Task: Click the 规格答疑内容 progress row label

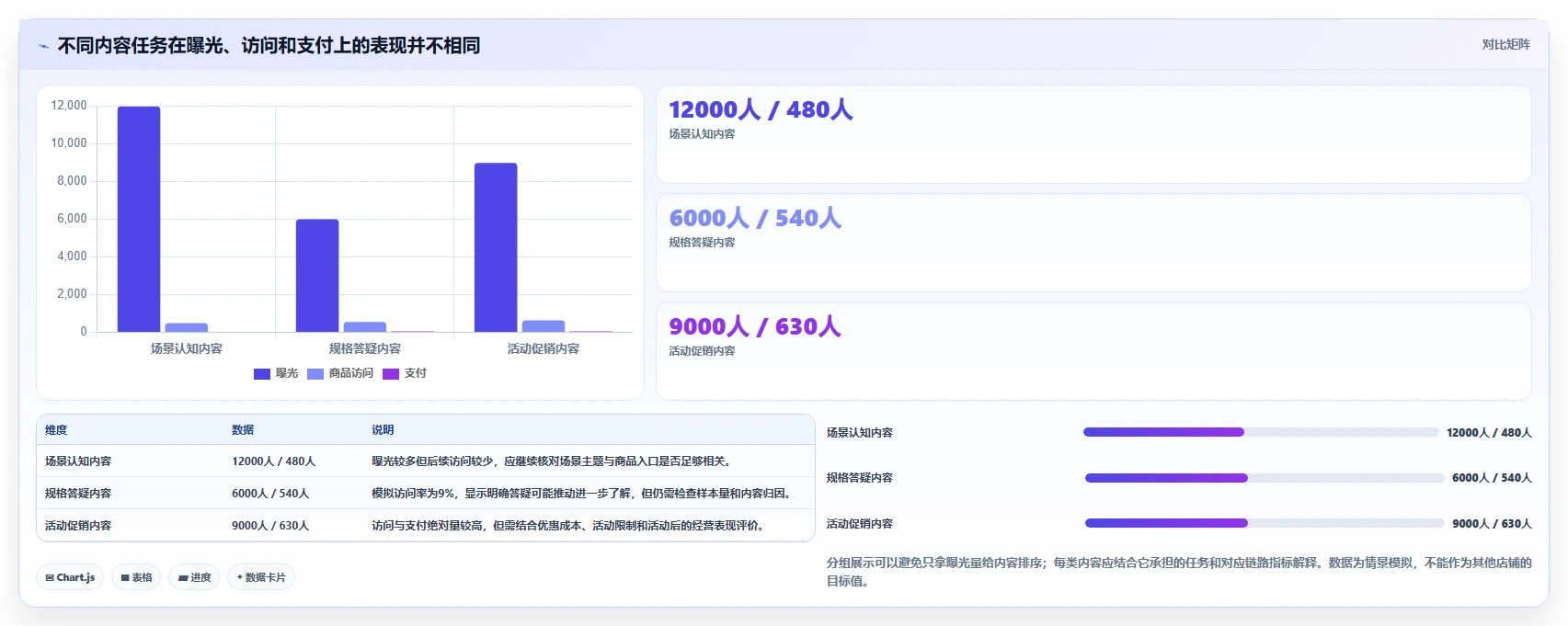Action: 860,478
